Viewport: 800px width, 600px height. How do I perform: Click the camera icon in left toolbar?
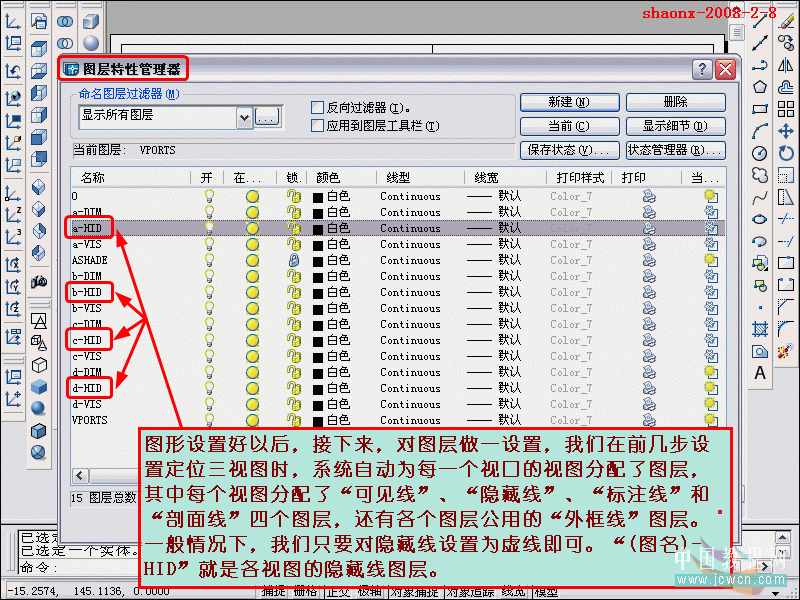coord(39,281)
